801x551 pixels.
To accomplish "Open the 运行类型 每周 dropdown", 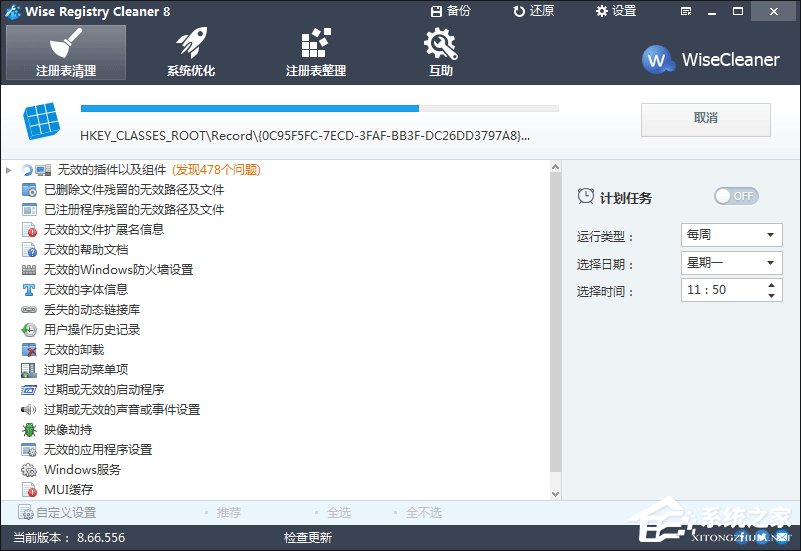I will (731, 235).
